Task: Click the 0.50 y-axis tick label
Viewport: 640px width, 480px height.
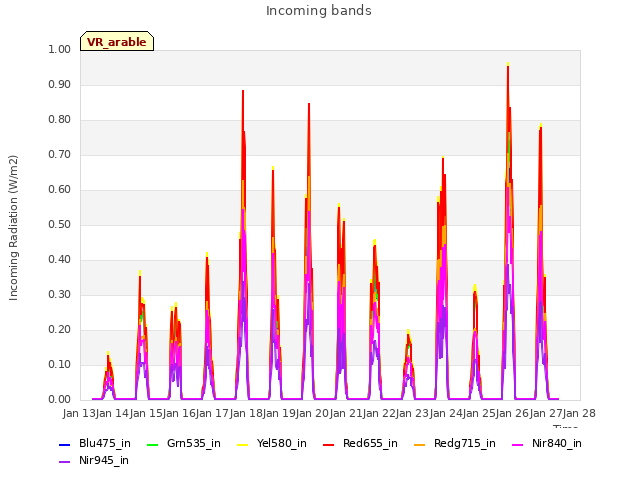Action: click(x=59, y=224)
